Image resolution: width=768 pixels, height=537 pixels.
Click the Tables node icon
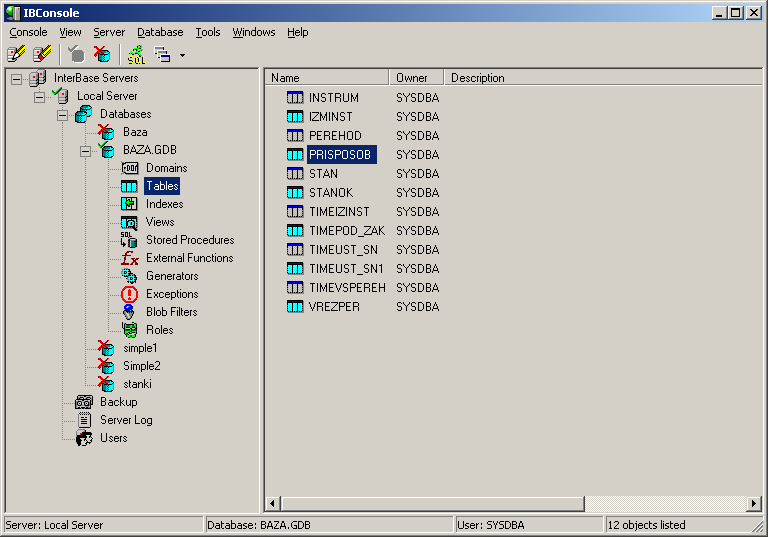point(129,186)
